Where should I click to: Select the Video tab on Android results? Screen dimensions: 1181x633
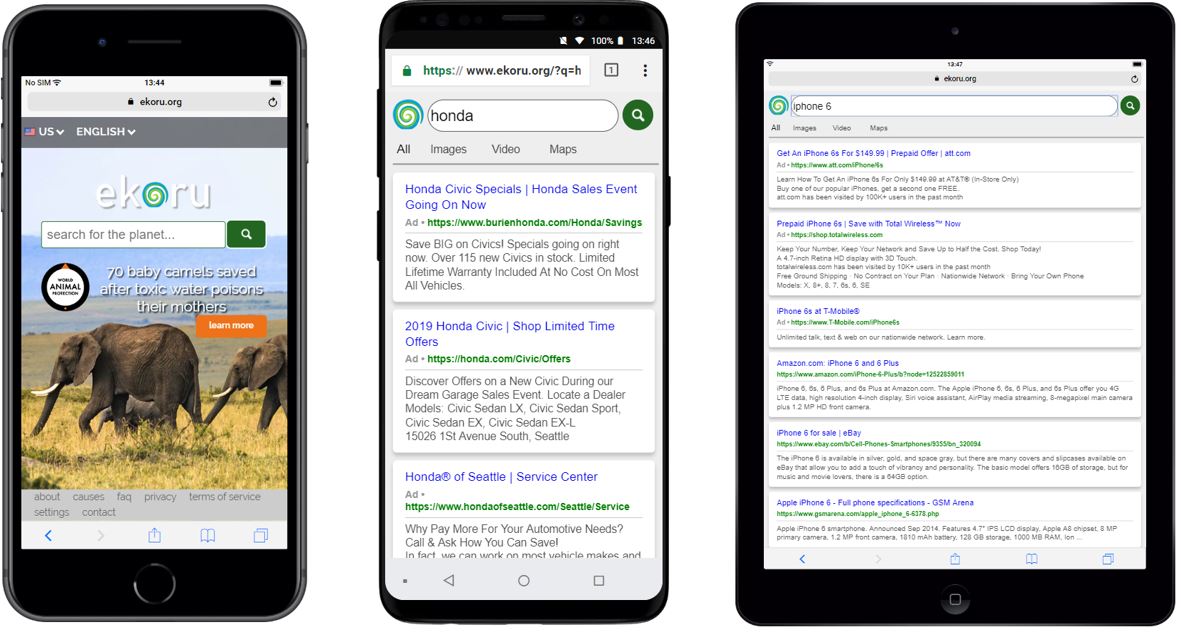[x=505, y=149]
